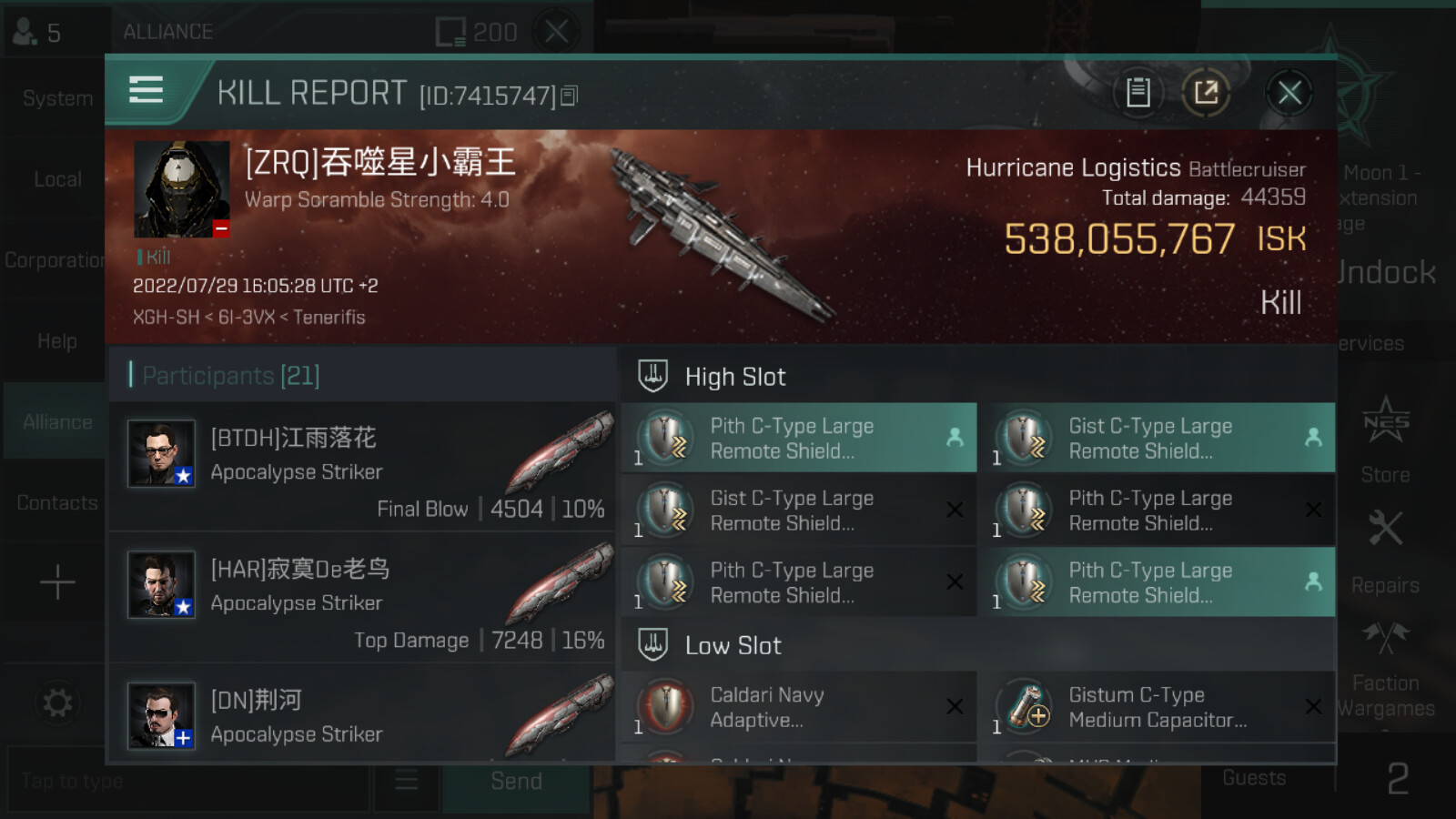This screenshot has height=819, width=1456.
Task: View pilot 吞噬星小霸王 portrait
Action: 182,189
